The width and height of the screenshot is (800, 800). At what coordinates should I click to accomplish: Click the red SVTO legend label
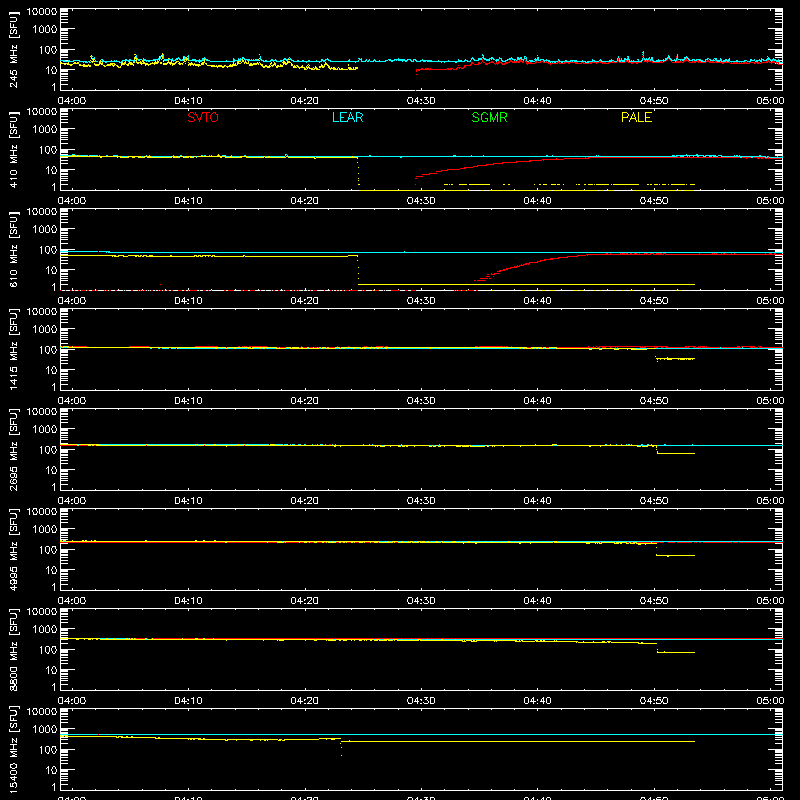(x=203, y=117)
